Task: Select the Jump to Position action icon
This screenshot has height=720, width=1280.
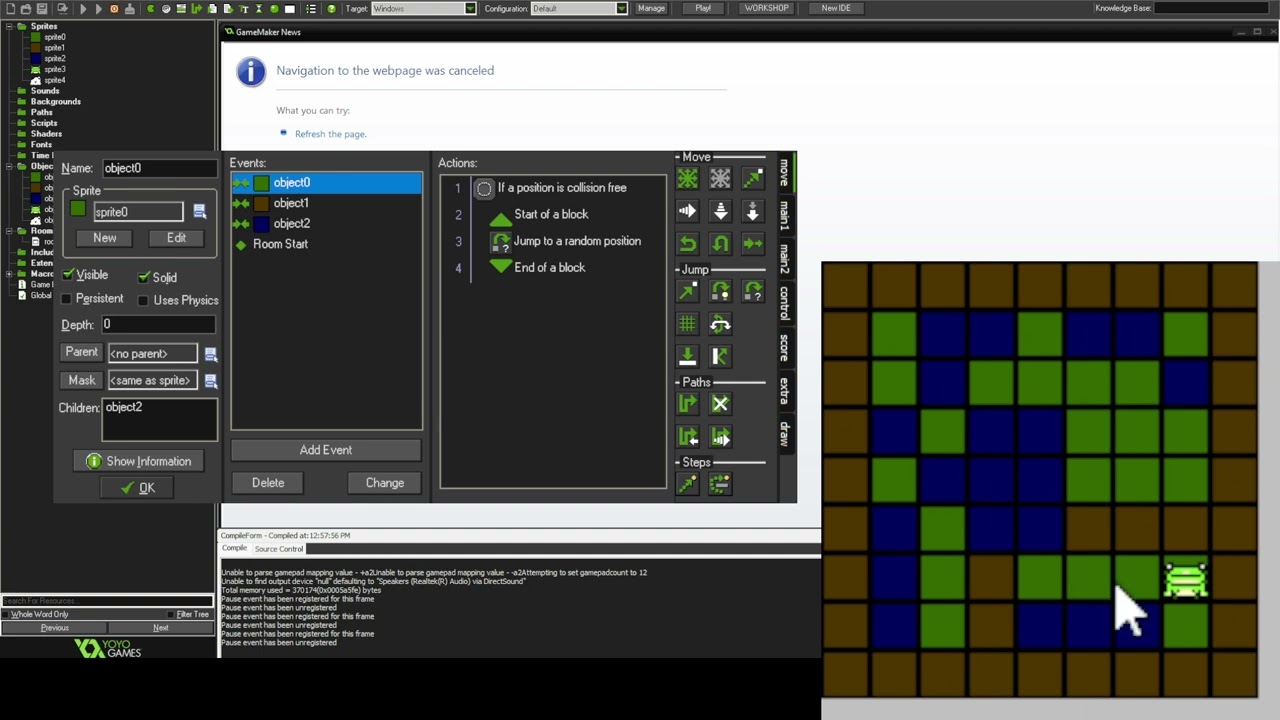Action: [687, 291]
